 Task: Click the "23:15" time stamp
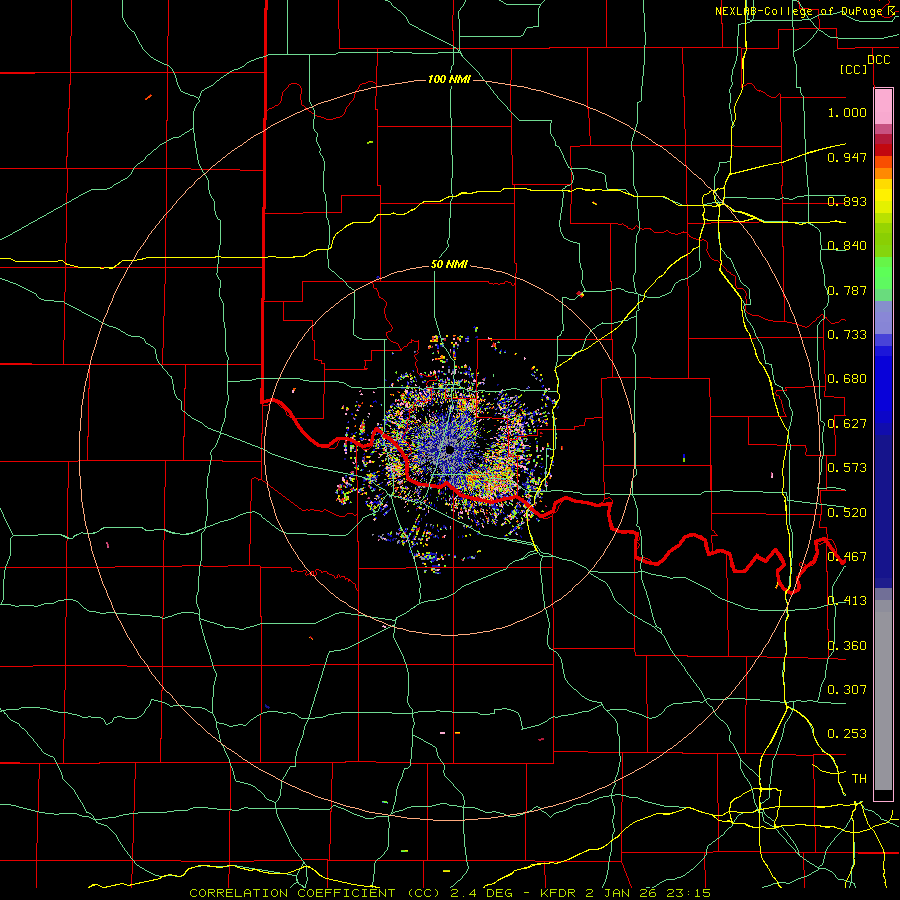[689, 893]
